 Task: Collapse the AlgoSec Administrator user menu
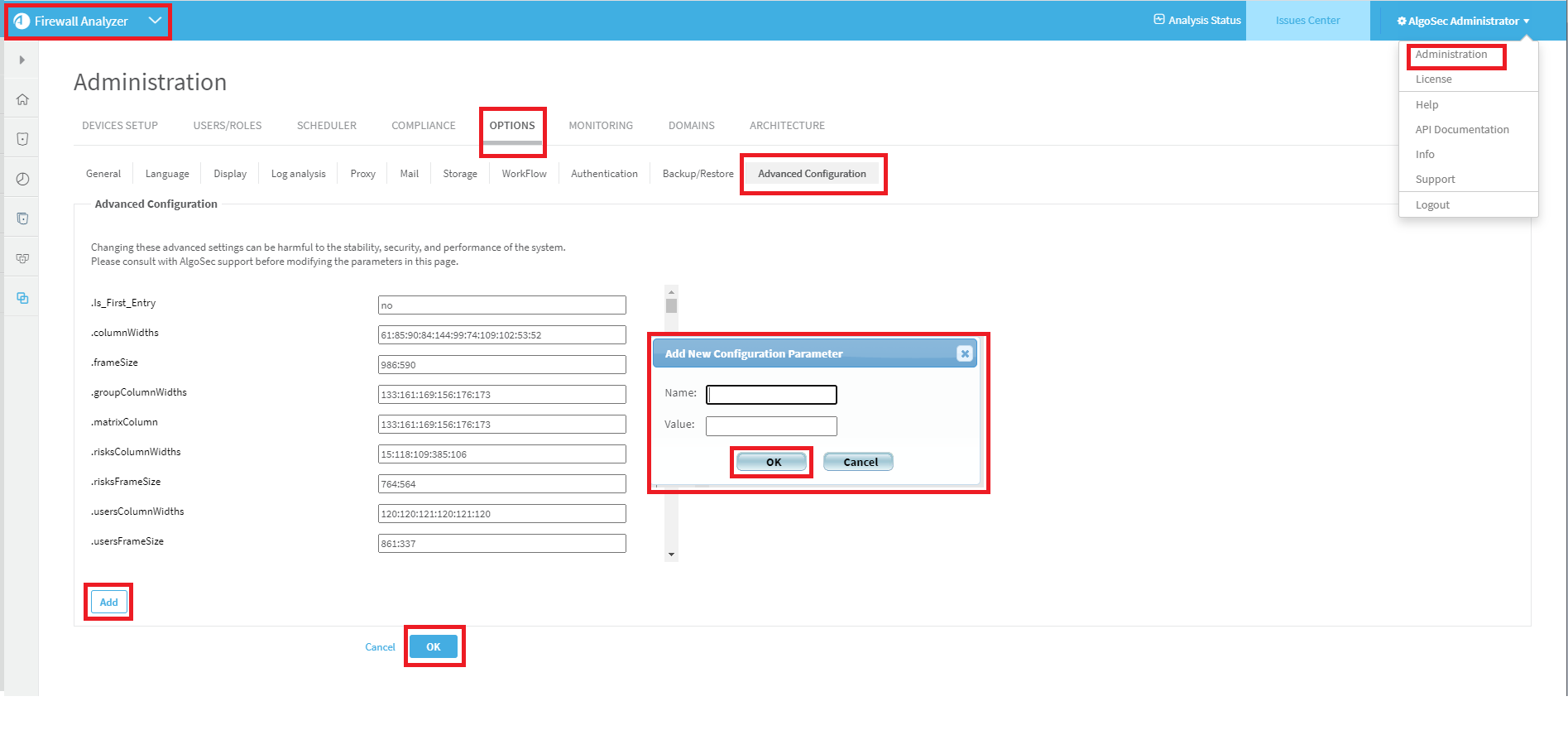[x=1463, y=21]
